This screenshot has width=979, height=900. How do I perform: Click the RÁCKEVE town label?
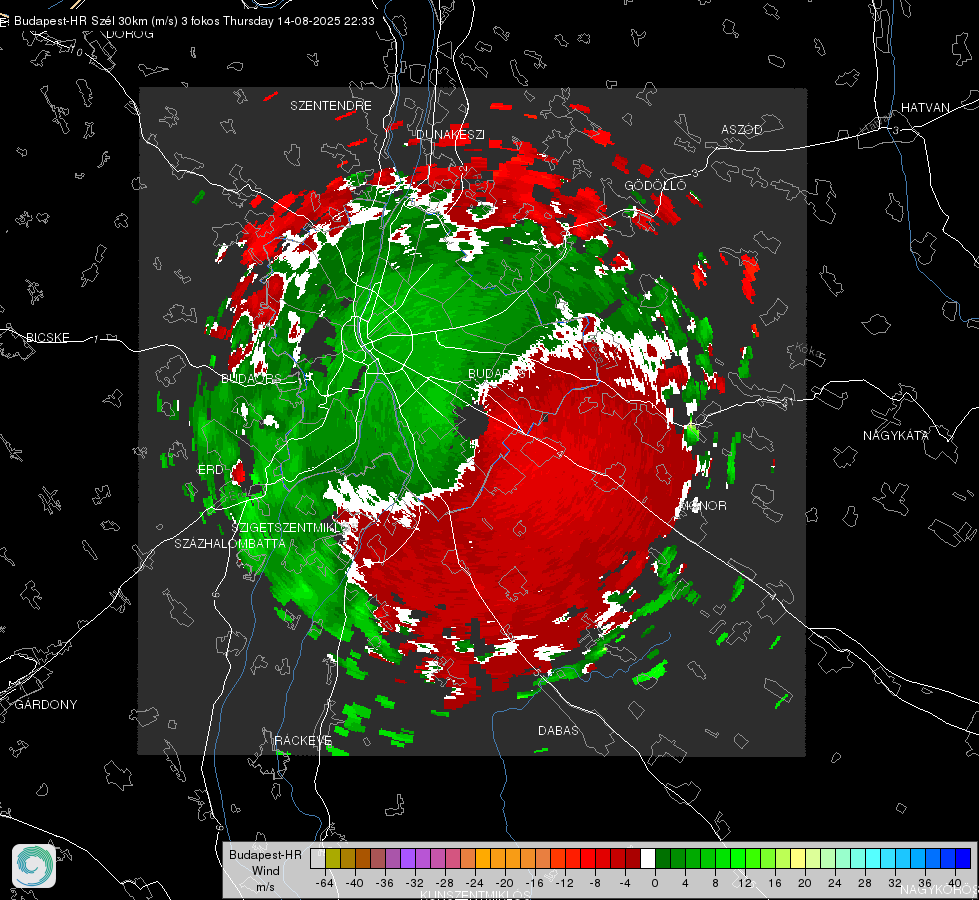[303, 740]
